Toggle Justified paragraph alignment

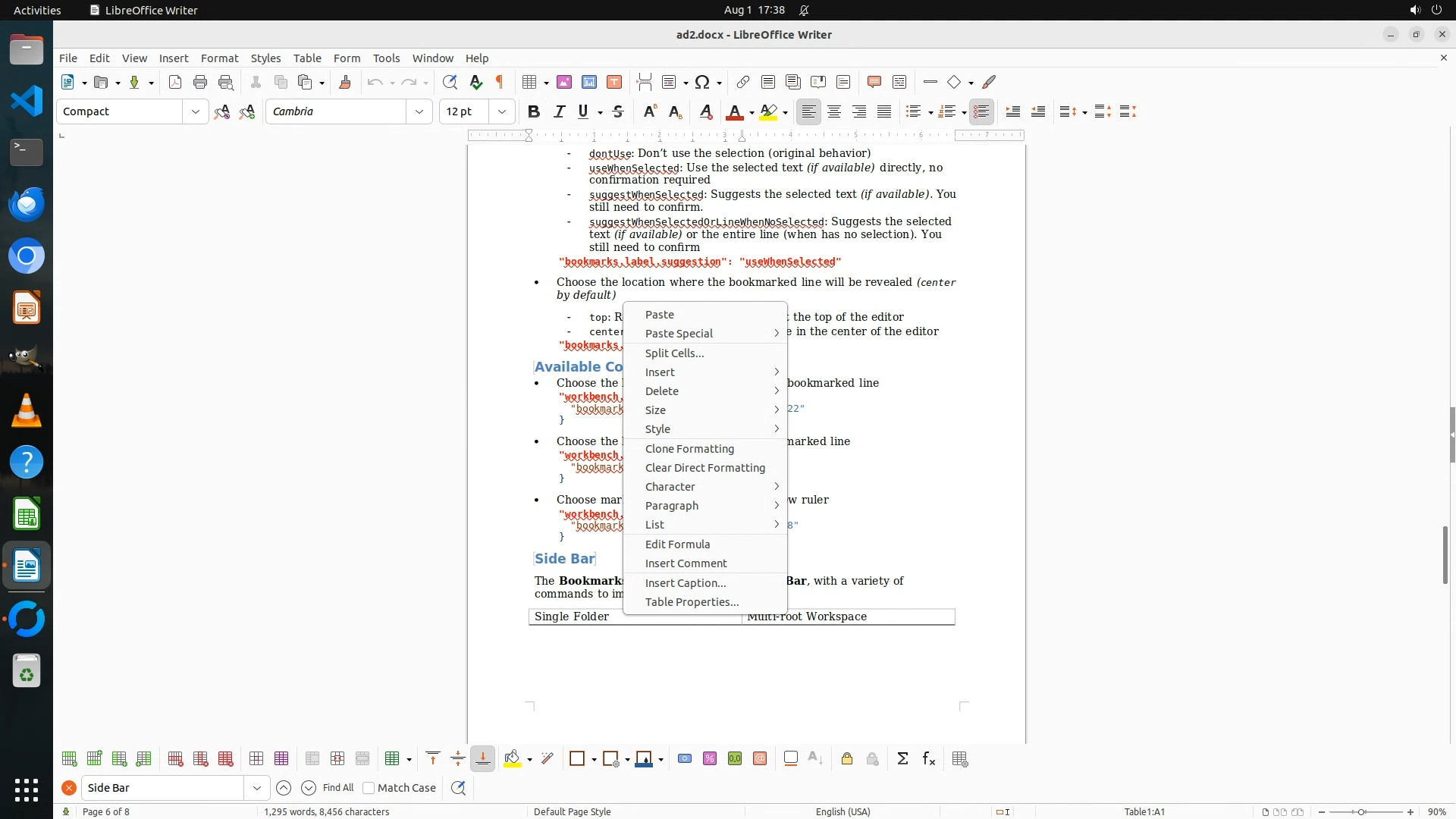click(x=884, y=111)
